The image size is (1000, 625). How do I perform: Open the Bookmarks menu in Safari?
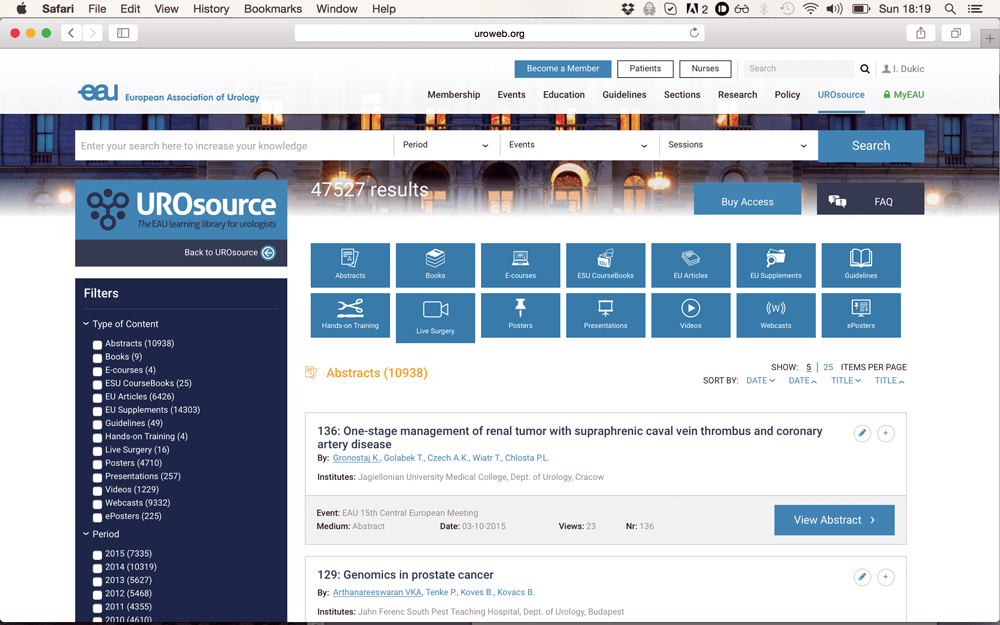[273, 9]
